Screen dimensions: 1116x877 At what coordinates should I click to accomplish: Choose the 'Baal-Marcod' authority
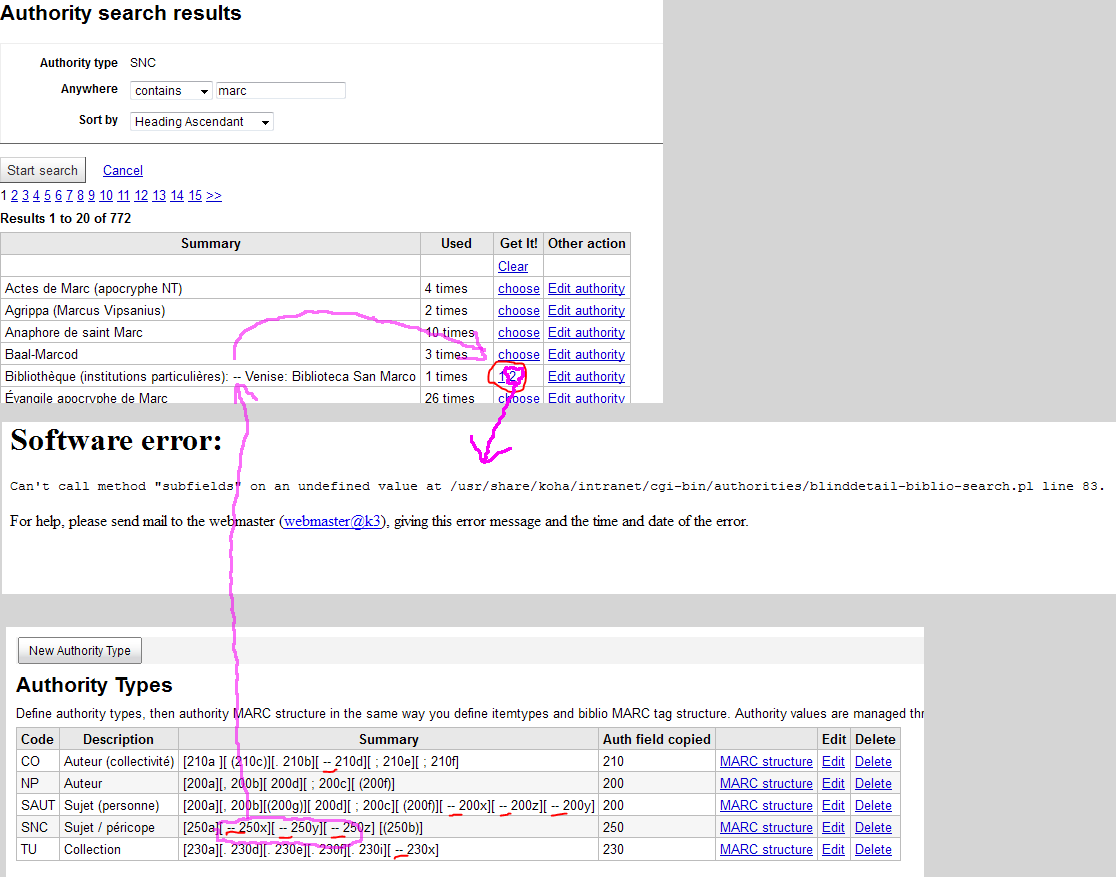pos(519,355)
